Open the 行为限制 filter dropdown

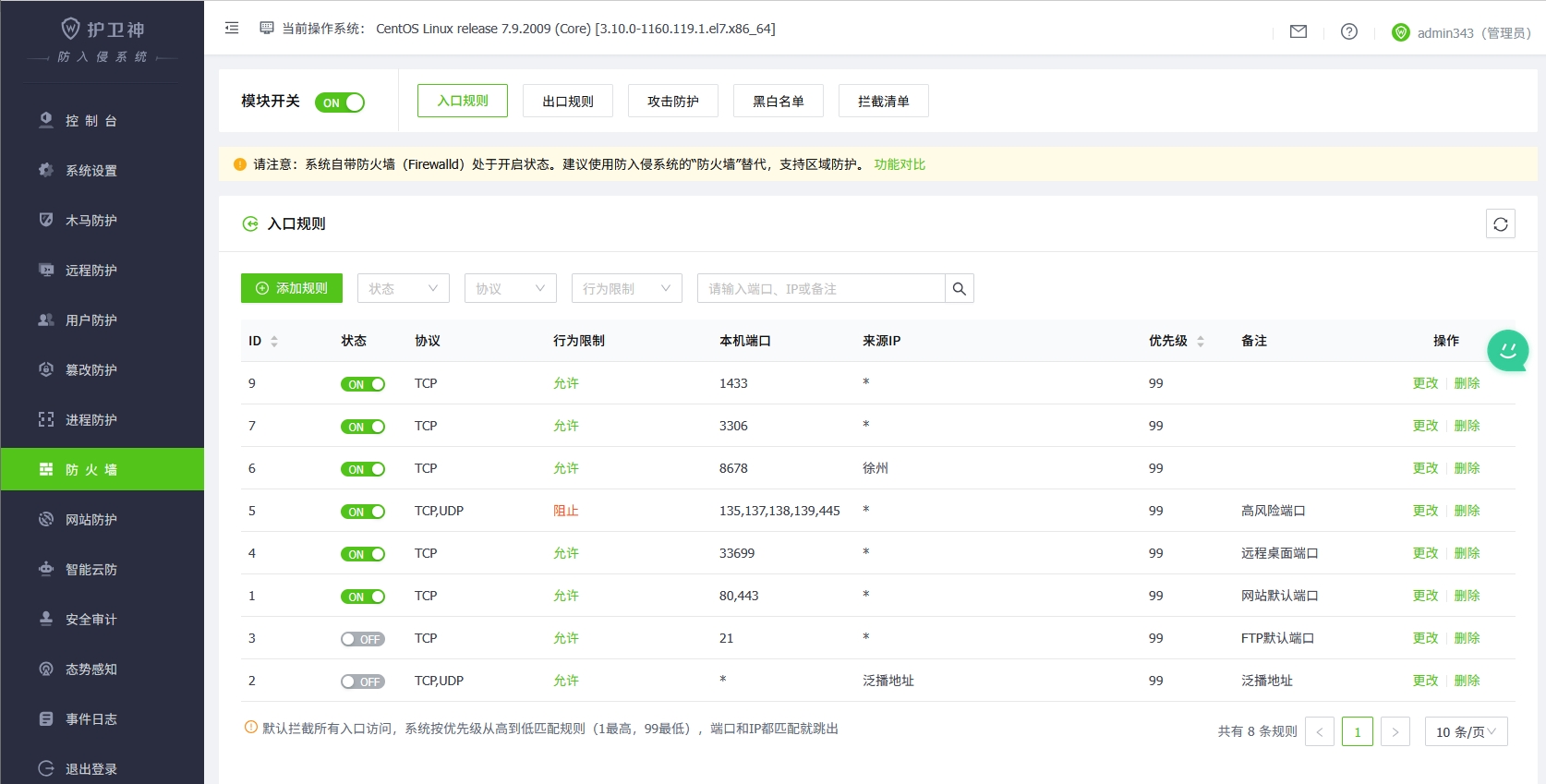pos(627,288)
